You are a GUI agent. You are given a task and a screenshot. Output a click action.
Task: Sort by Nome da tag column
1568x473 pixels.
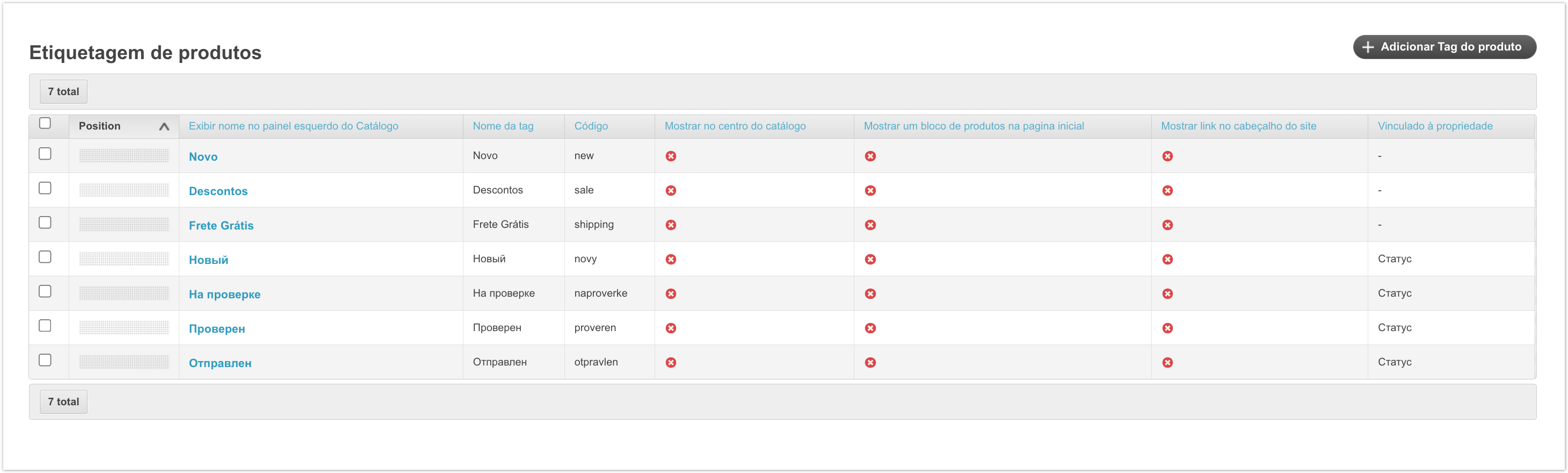502,126
